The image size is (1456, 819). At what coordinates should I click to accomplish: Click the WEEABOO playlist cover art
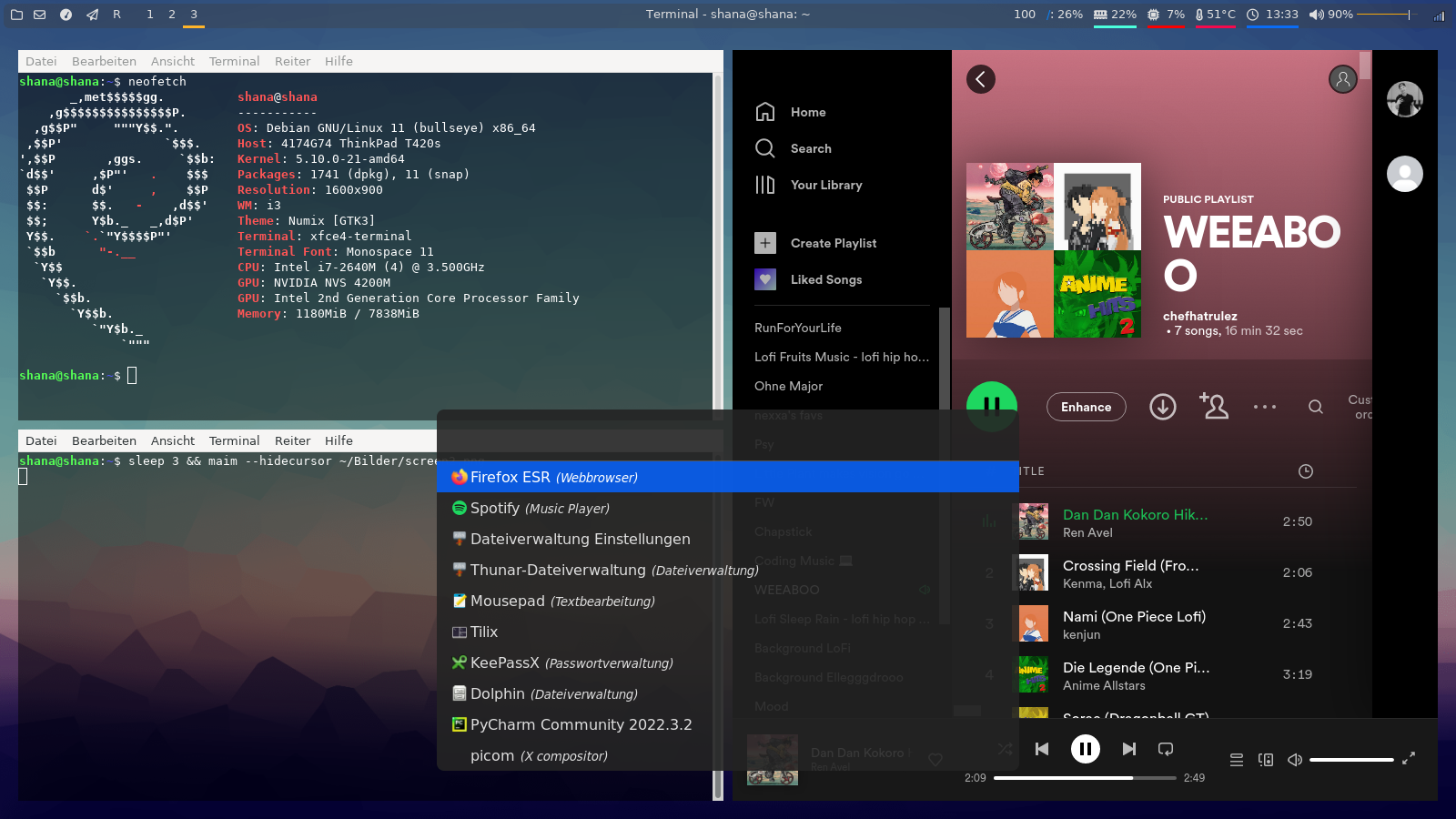(x=1054, y=250)
